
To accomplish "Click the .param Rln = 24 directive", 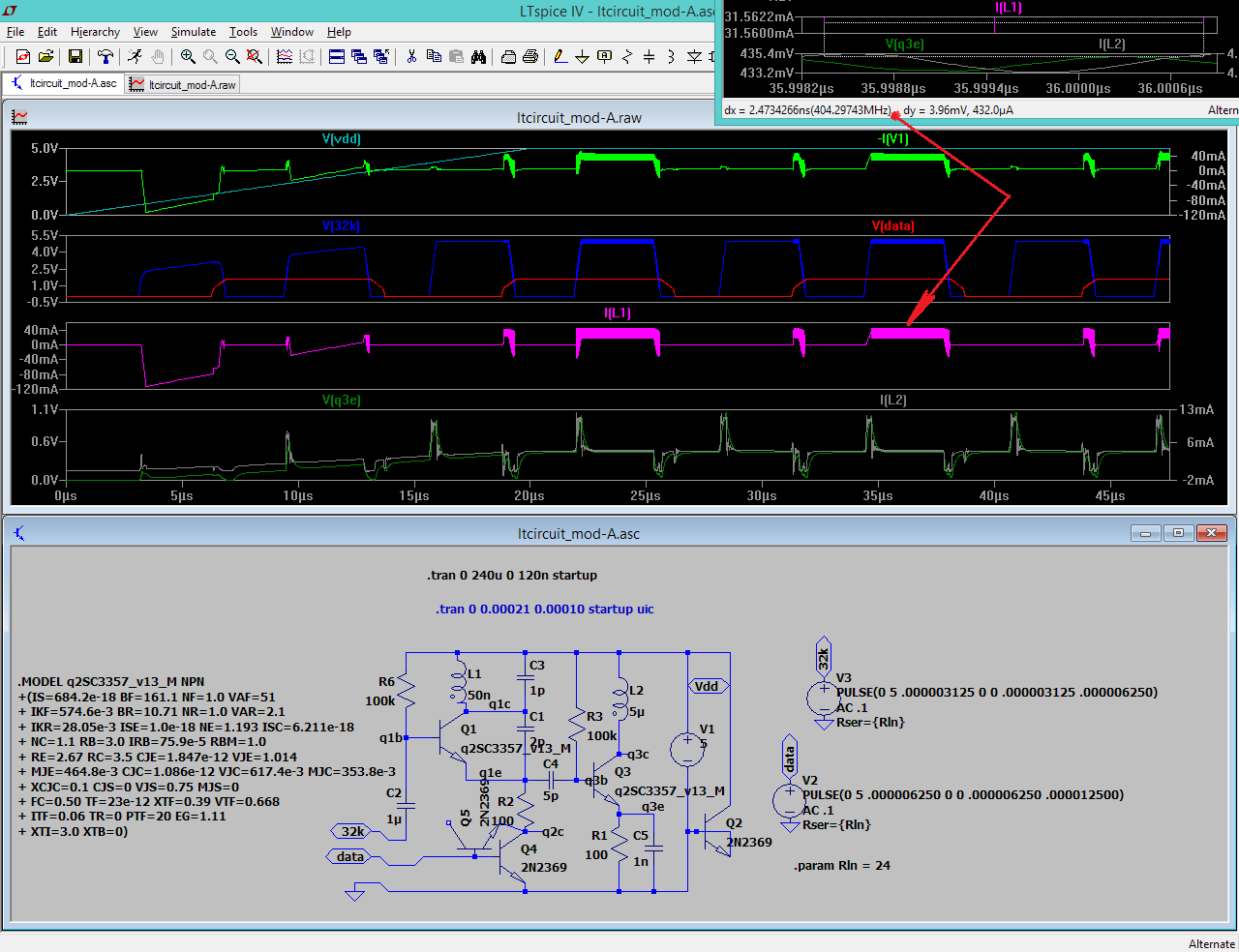I will [x=842, y=865].
